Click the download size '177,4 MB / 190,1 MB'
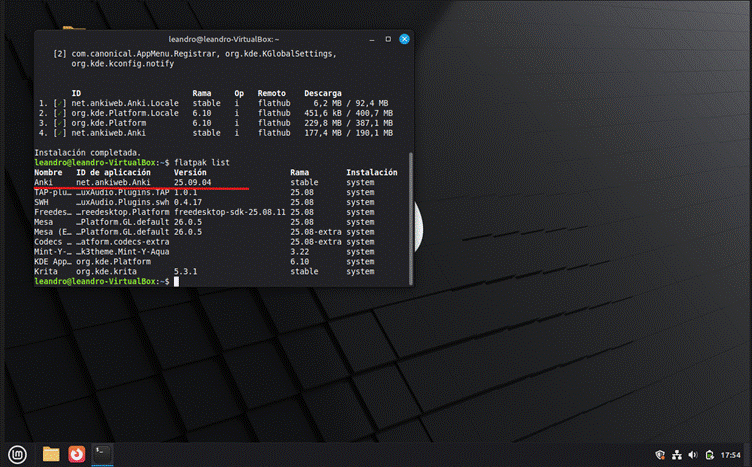Viewport: 752px width, 467px height. (x=349, y=133)
